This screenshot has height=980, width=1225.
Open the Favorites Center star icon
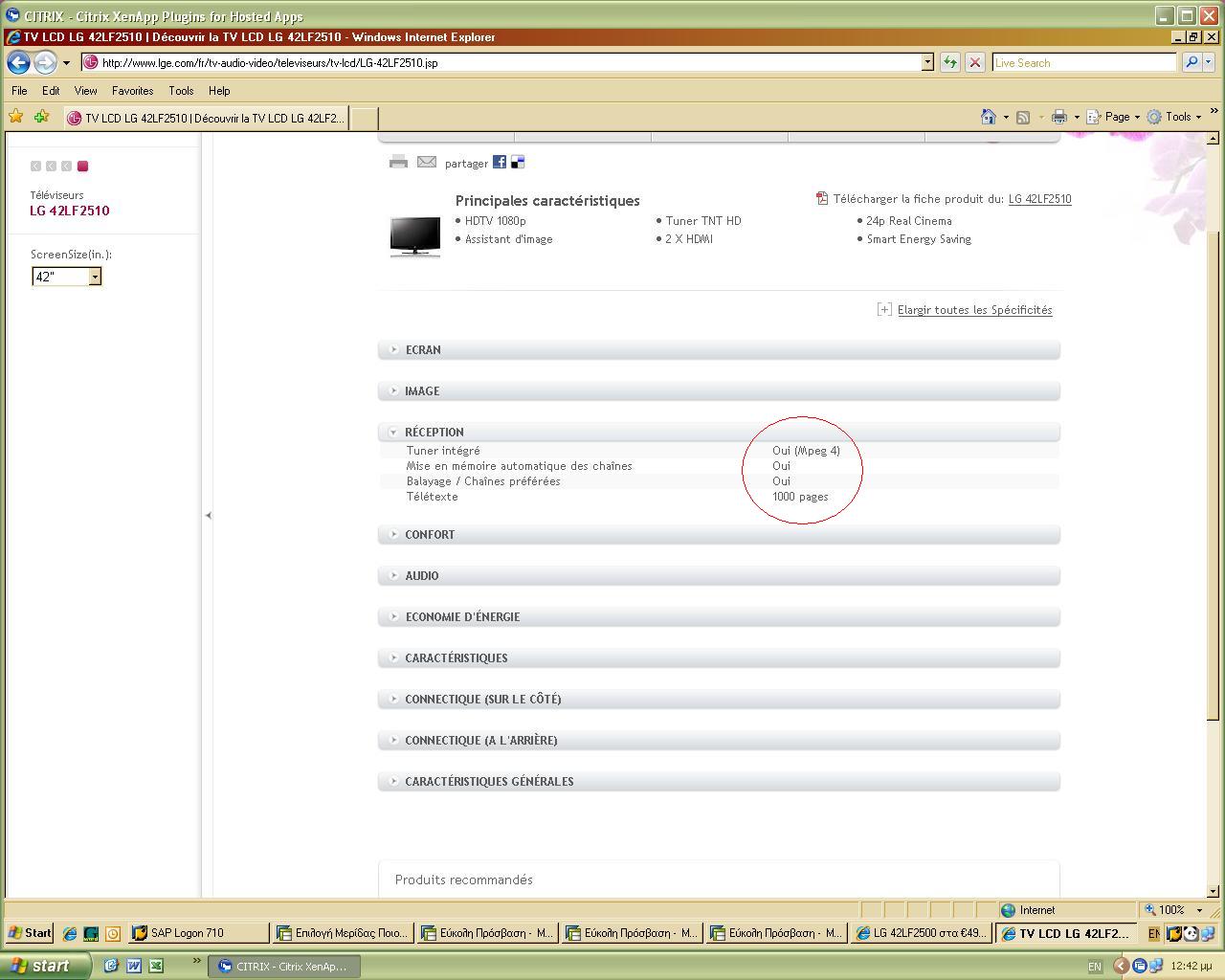coord(15,117)
